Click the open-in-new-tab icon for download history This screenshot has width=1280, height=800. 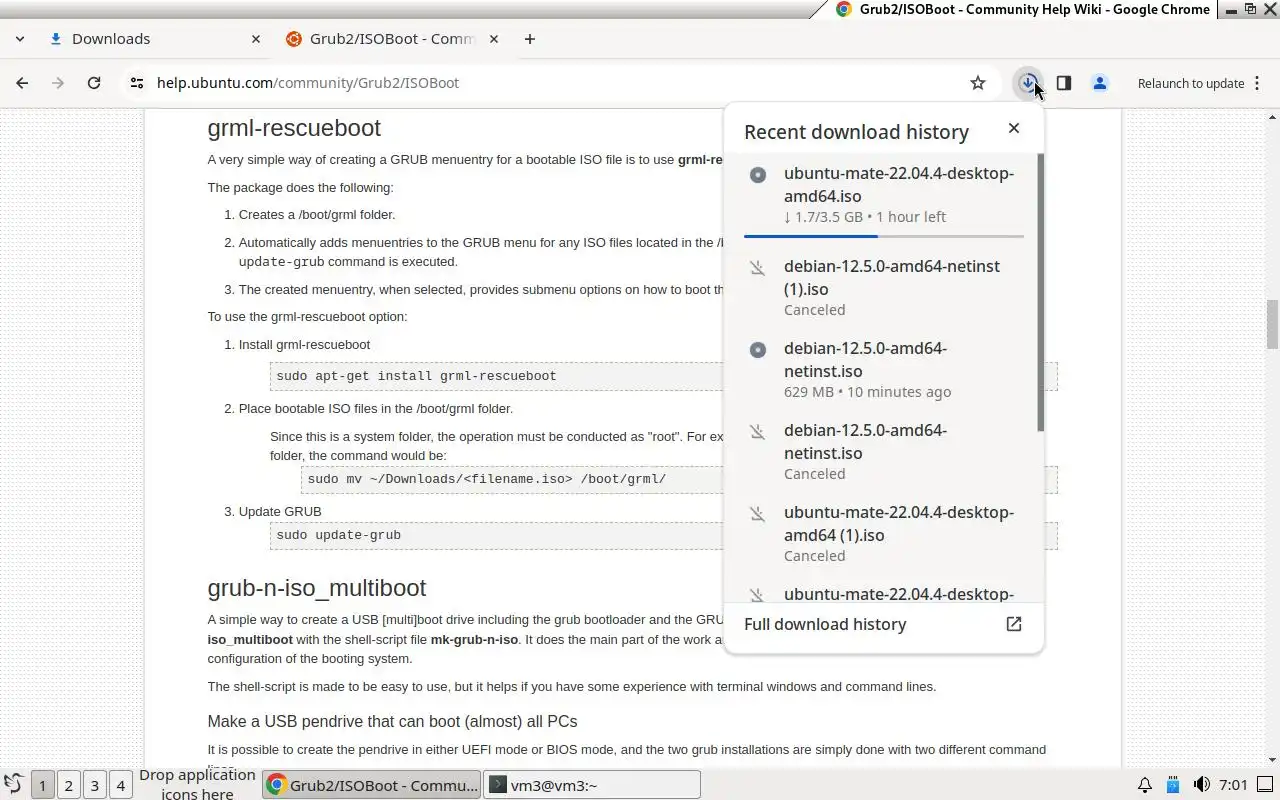pyautogui.click(x=1014, y=624)
